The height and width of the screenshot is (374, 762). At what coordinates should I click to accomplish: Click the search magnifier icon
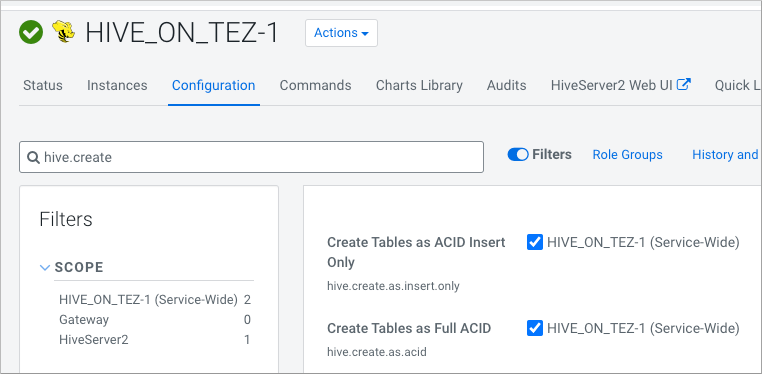point(33,157)
